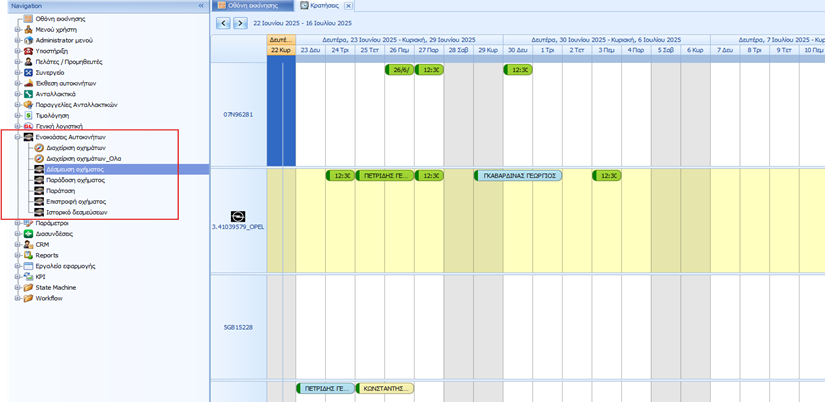825x402 pixels.
Task: Click the Διαχείριση οχημάτων icon in tree
Action: [x=39, y=147]
